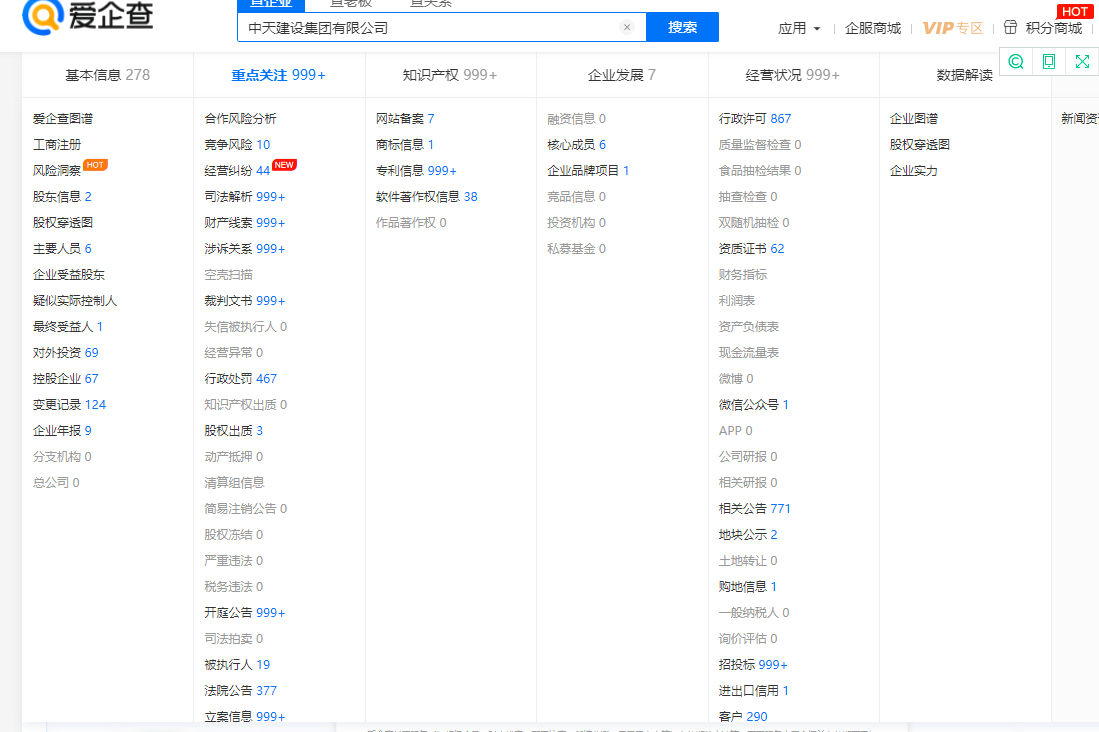
Task: Open 购地信息 1
Action: coord(747,585)
